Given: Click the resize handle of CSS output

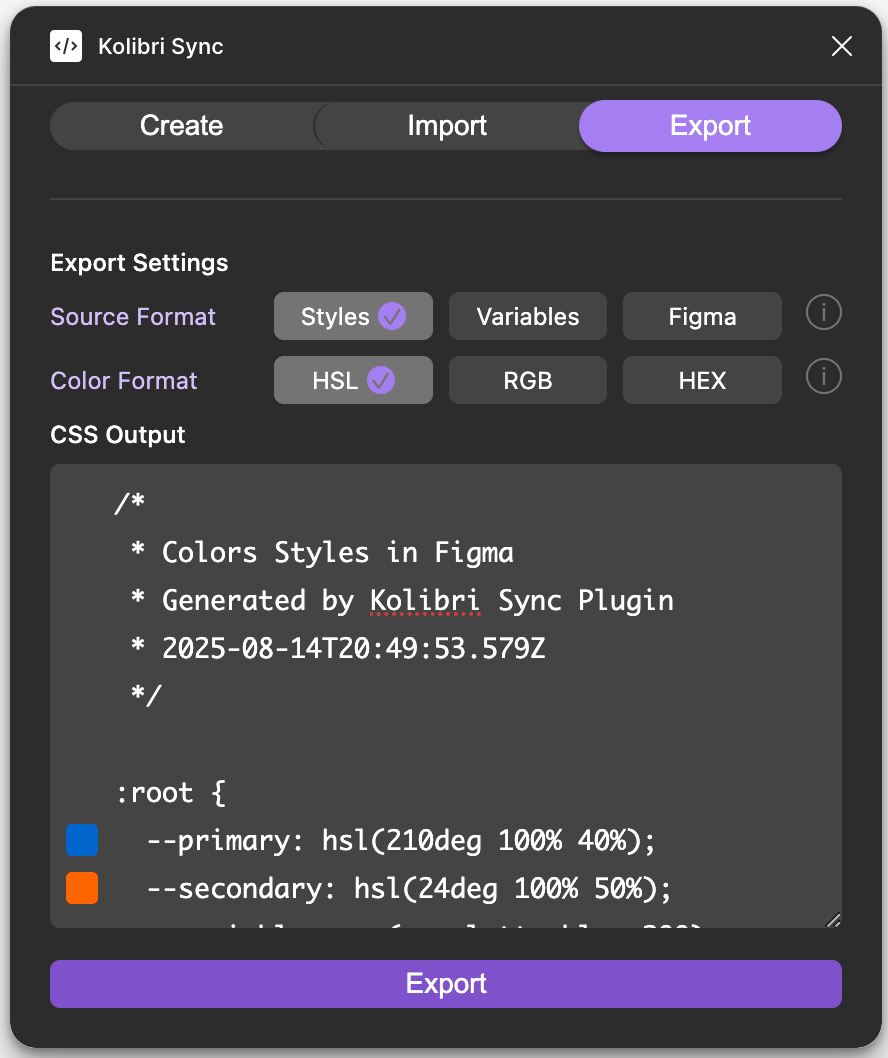Looking at the screenshot, I should pyautogui.click(x=833, y=920).
